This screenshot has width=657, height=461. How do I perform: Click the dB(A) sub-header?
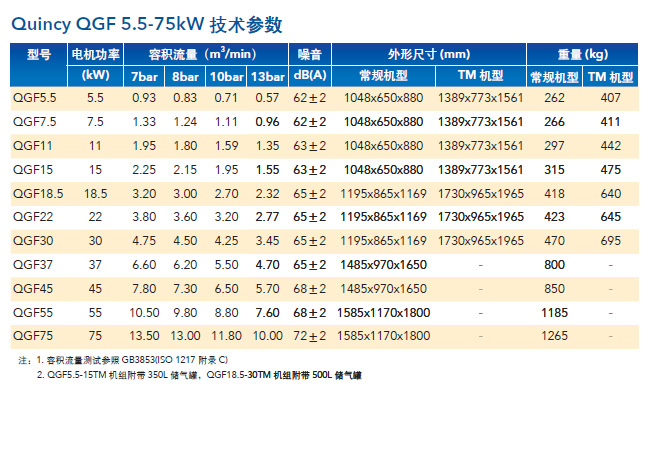[310, 75]
